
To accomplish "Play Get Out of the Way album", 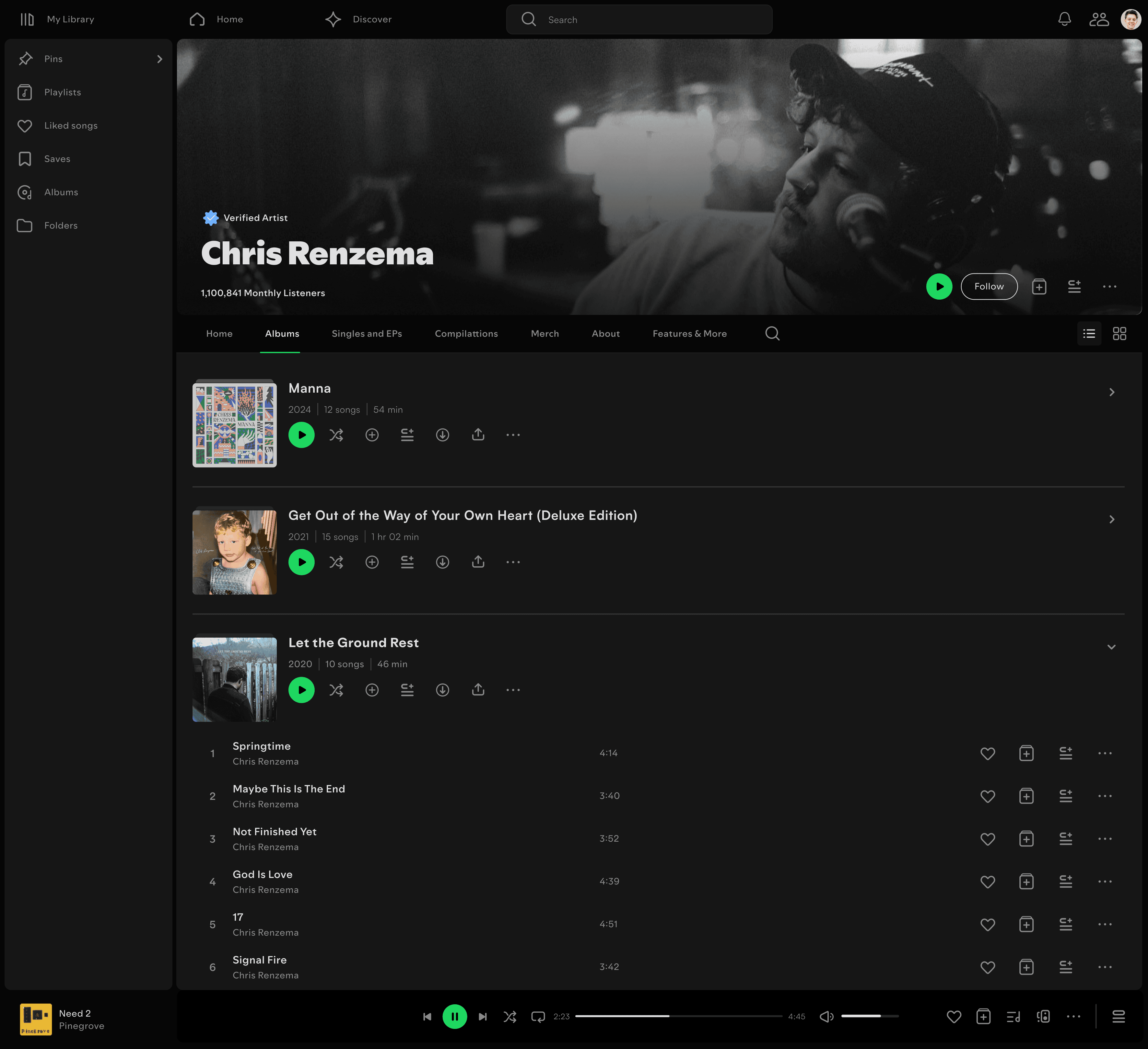I will pos(301,562).
